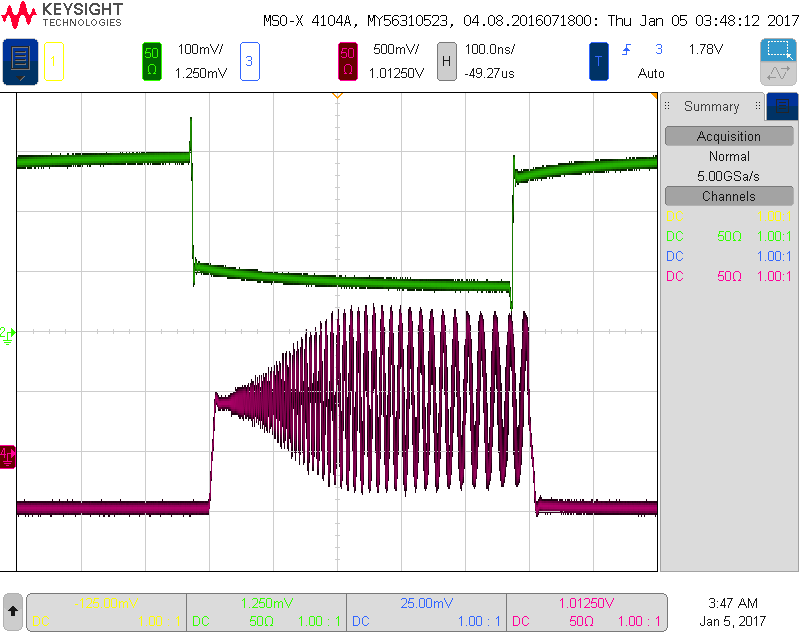Screen dimensions: 800x632
Task: Click the -125.00mV channel 1 status cell
Action: tap(106, 612)
